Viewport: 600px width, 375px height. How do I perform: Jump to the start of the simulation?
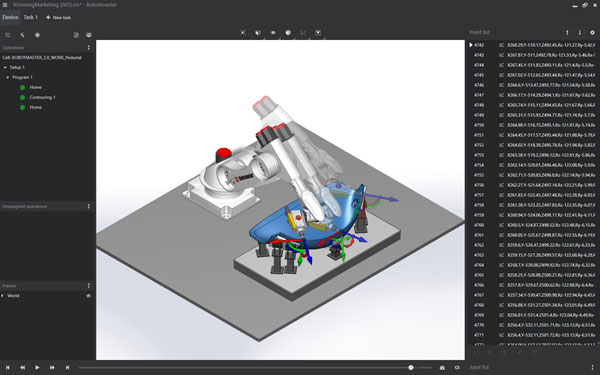pos(7,367)
